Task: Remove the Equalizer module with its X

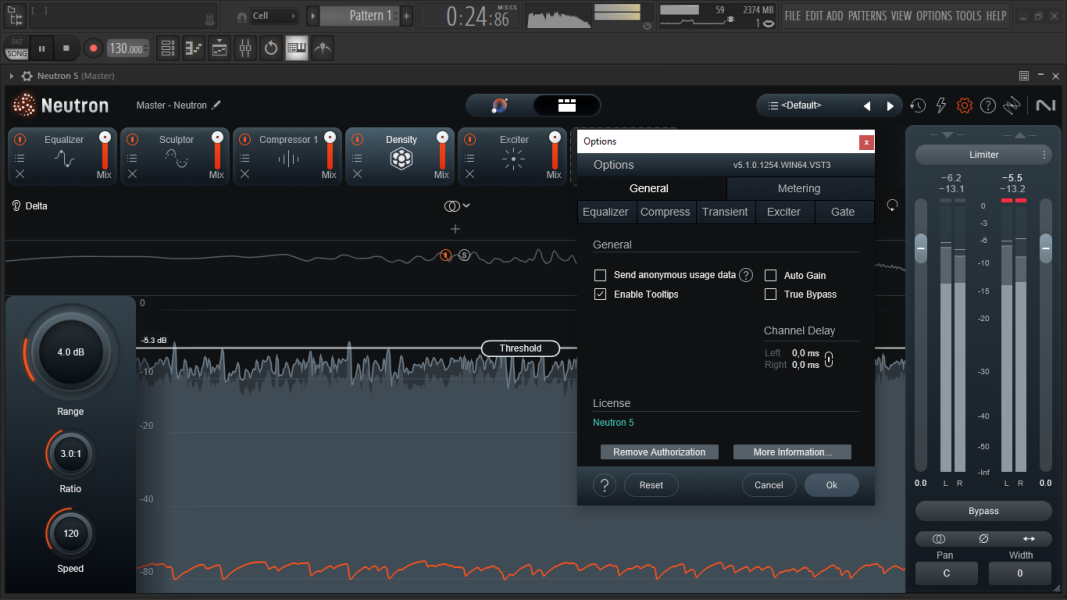Action: 20,174
